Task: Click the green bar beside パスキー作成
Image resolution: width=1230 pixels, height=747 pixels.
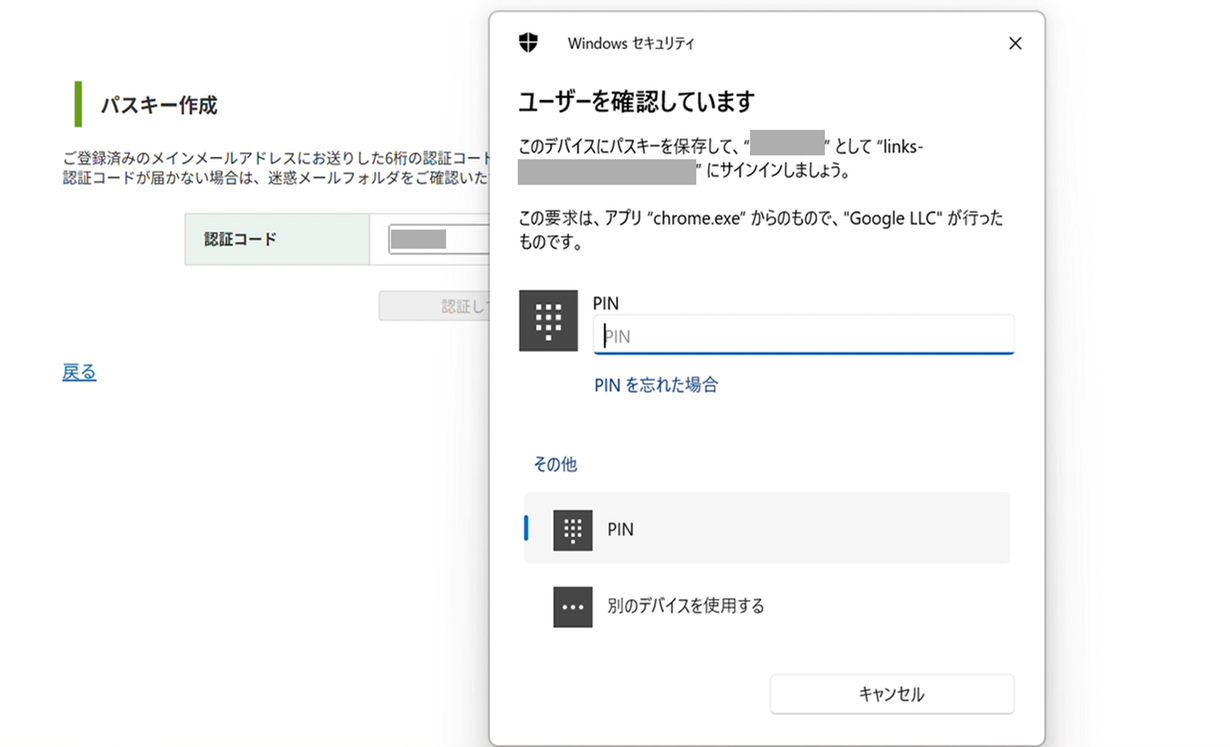Action: (x=78, y=104)
